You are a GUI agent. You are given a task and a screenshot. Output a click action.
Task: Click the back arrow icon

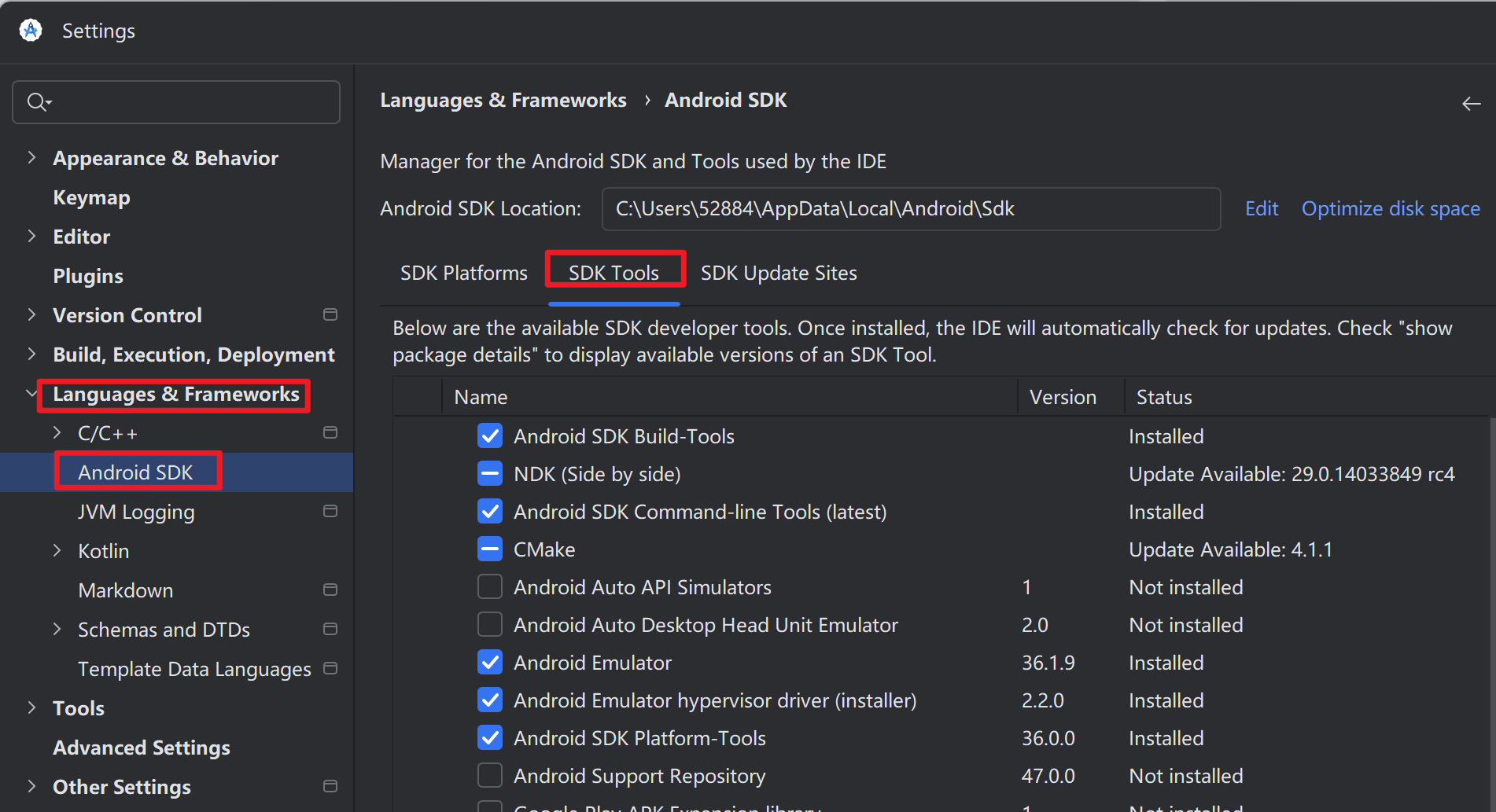(1471, 104)
